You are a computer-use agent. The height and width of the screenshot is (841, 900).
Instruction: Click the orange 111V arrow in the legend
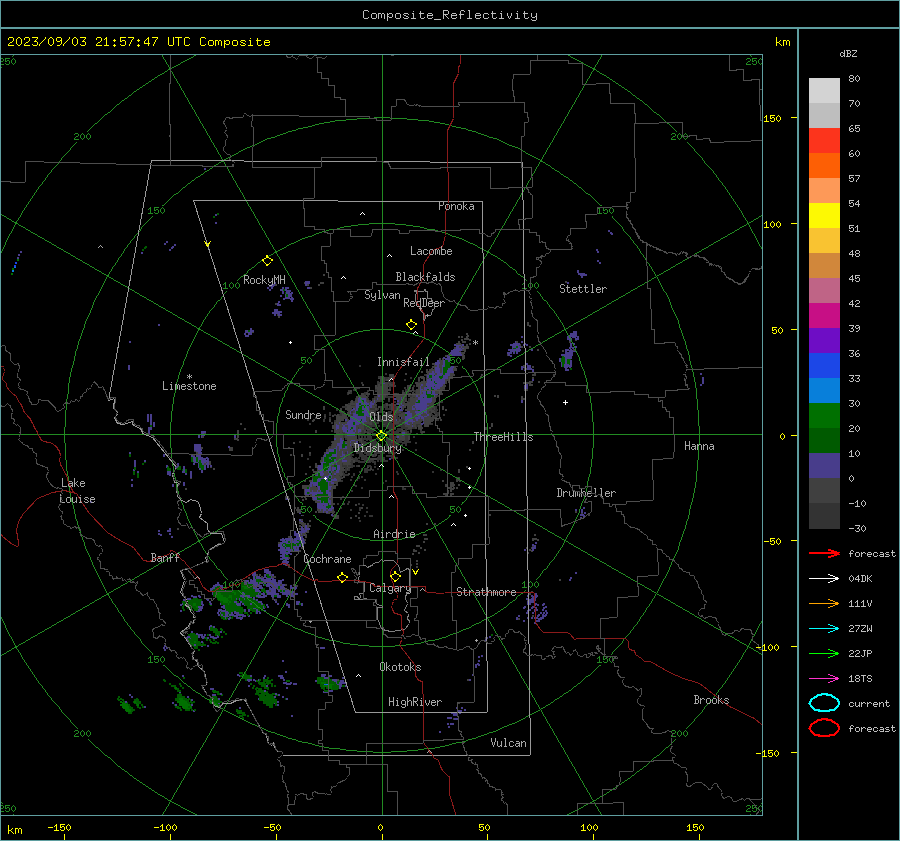coord(824,603)
